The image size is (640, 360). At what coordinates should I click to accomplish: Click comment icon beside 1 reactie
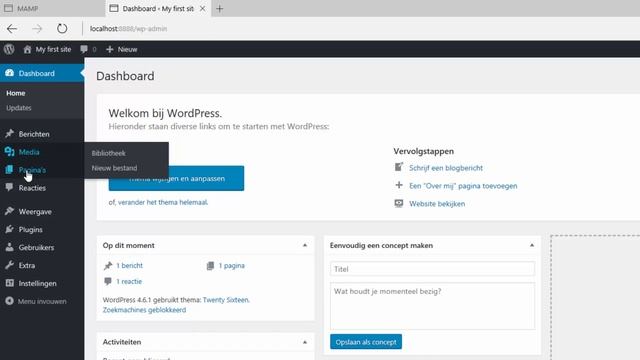tap(108, 281)
